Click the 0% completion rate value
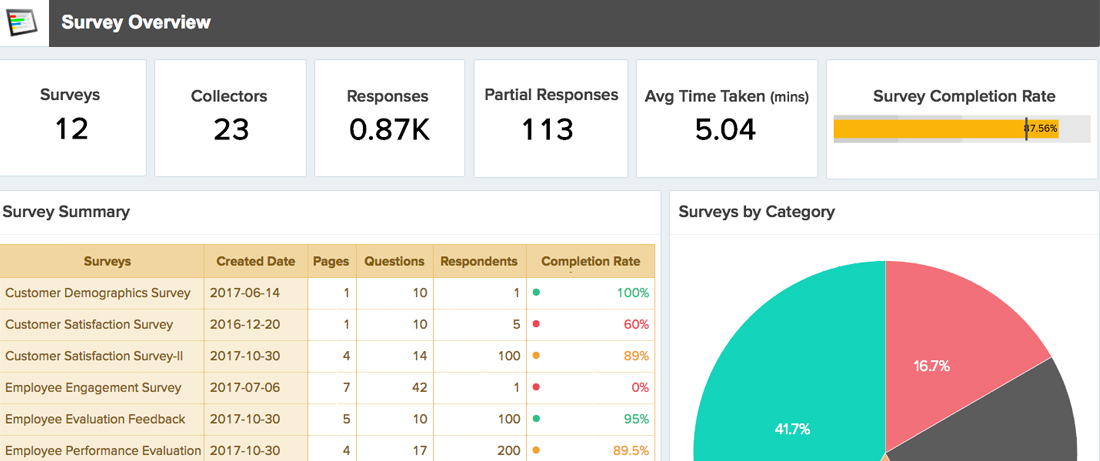Viewport: 1100px width, 461px height. pyautogui.click(x=640, y=387)
